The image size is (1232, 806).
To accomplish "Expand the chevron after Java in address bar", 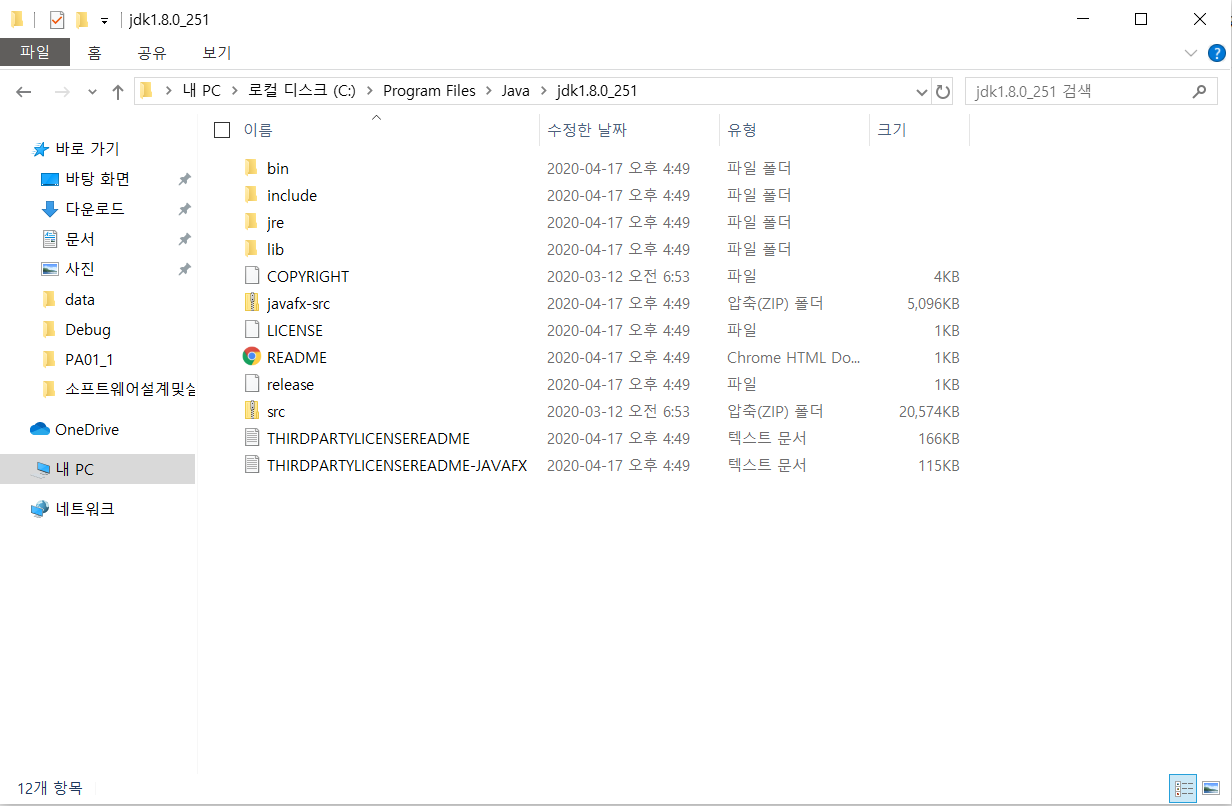I will (x=545, y=91).
